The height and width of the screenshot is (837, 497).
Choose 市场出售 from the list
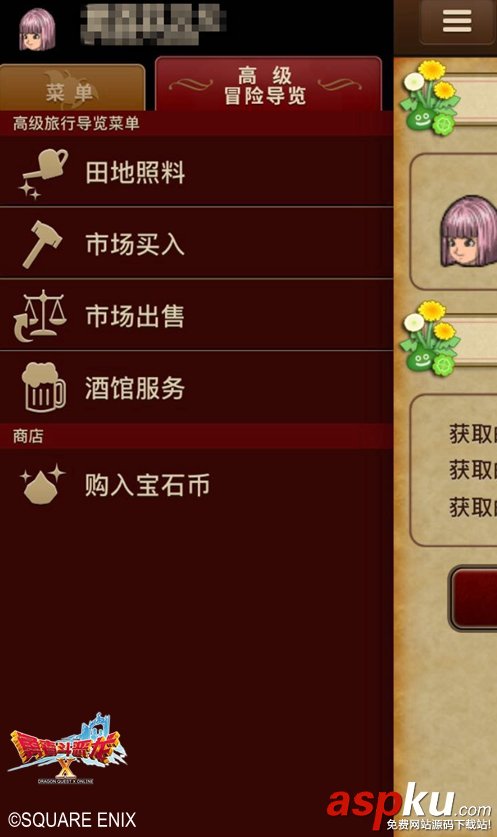(x=196, y=315)
